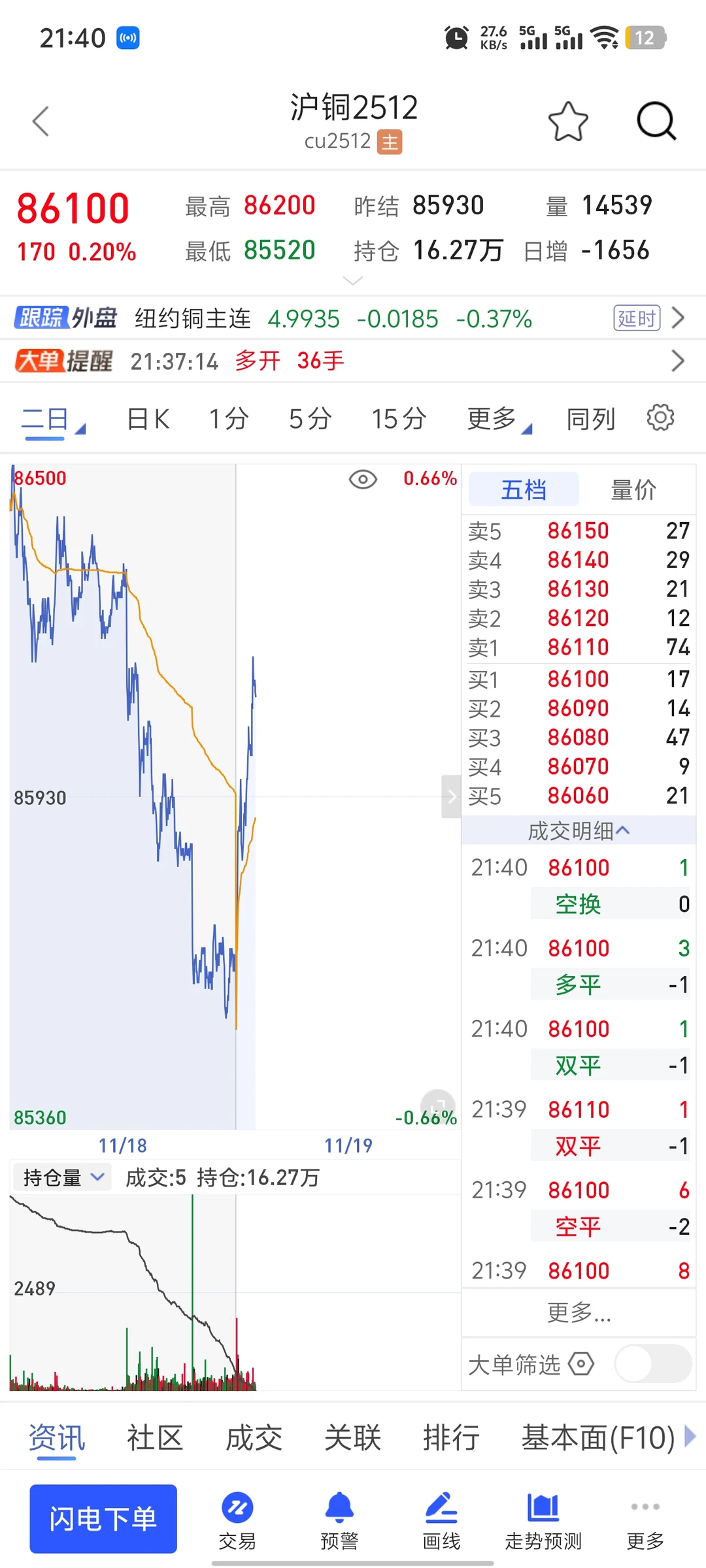This screenshot has width=706, height=1568.
Task: Open chart settings gear icon
Action: tap(660, 417)
